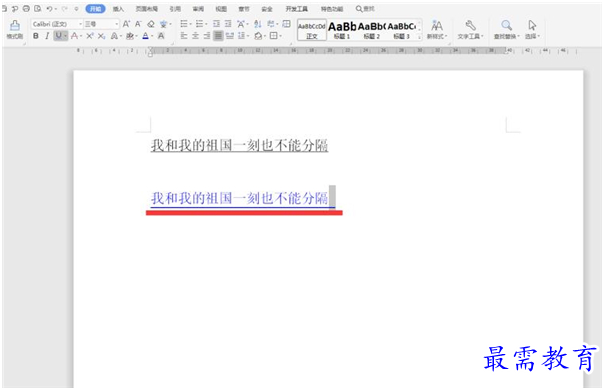The width and height of the screenshot is (605, 390).
Task: Select Align Right paragraph button
Action: (207, 36)
